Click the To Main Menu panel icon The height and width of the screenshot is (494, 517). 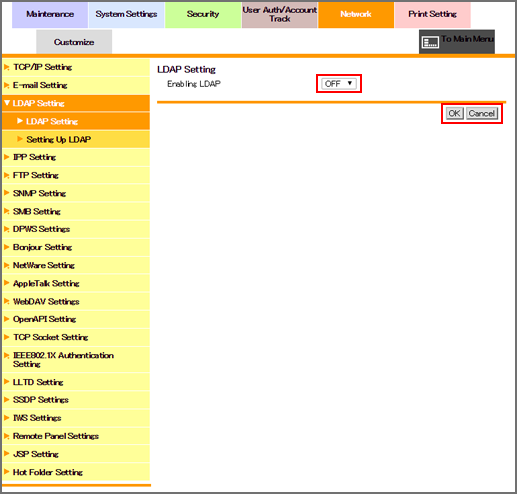tap(430, 42)
